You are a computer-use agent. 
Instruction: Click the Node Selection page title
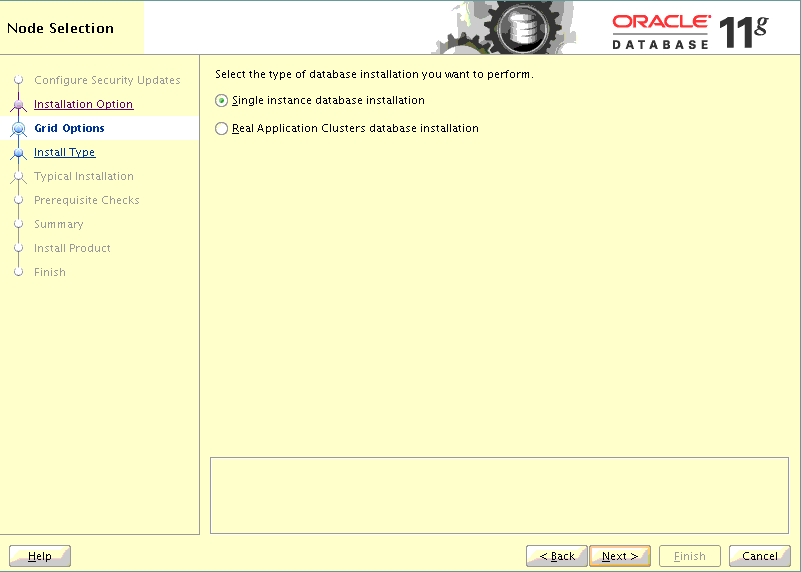[60, 28]
